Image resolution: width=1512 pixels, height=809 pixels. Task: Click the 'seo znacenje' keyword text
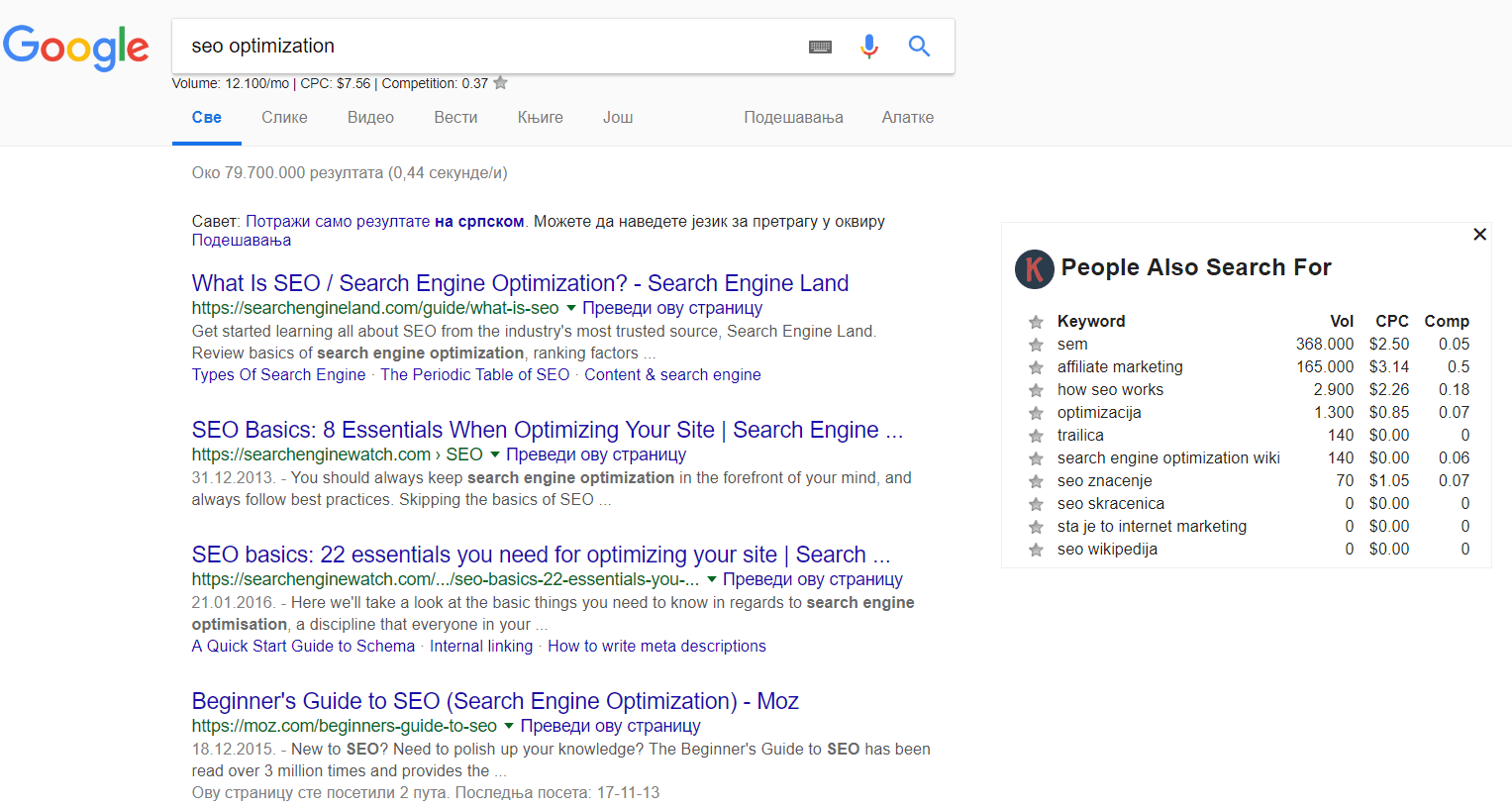tap(1105, 480)
